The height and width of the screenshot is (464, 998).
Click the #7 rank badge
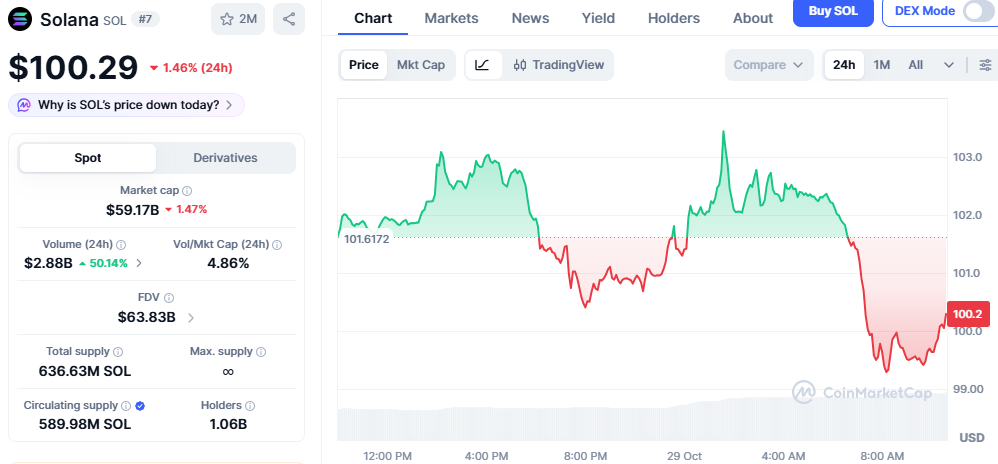145,19
